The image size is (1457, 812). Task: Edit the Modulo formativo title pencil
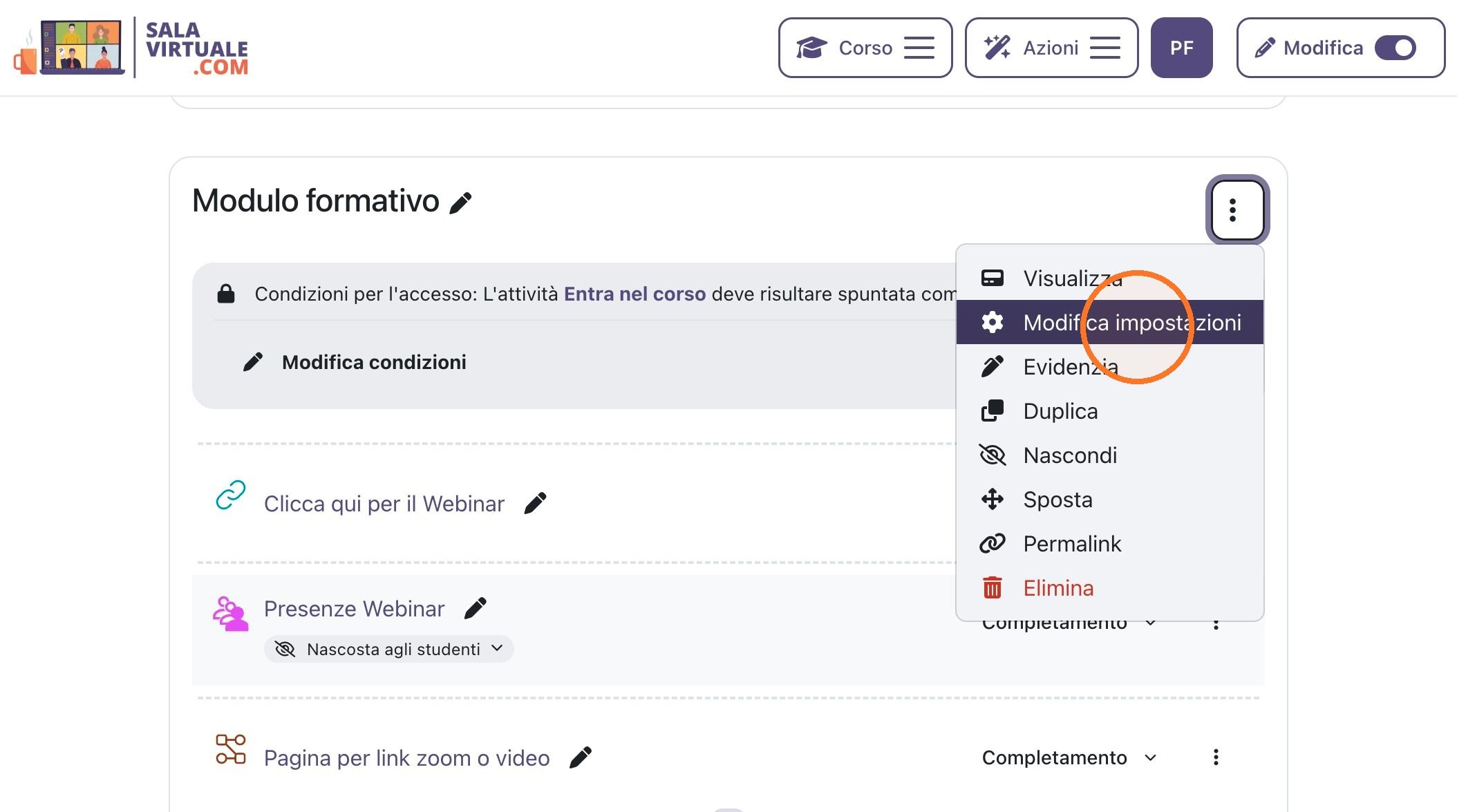[x=460, y=203]
